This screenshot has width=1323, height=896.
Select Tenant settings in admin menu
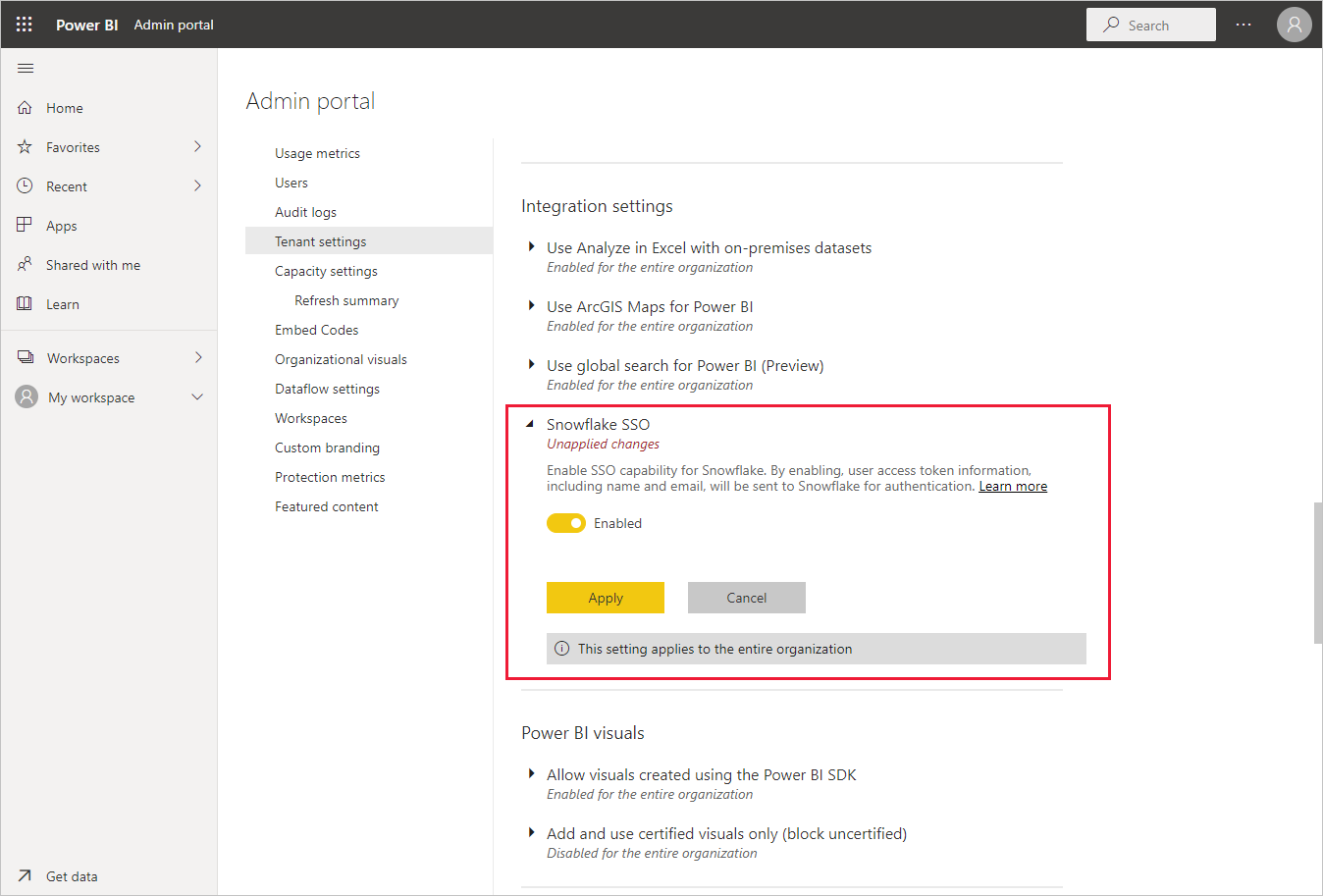point(369,241)
